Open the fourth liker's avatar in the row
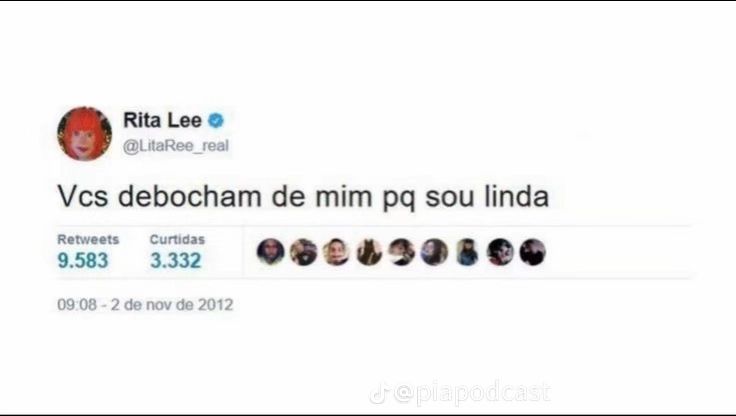This screenshot has width=736, height=416. [369, 252]
